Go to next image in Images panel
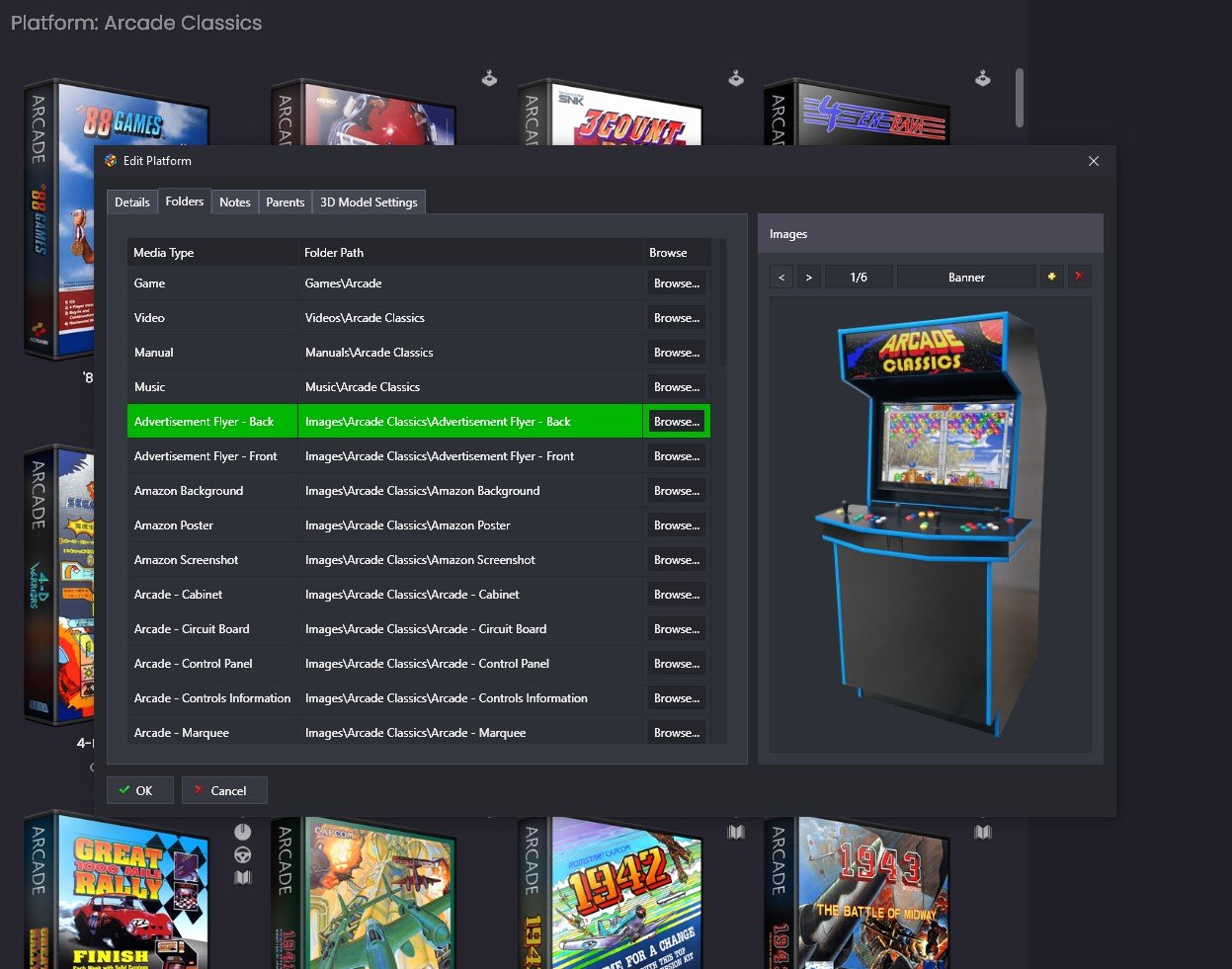This screenshot has height=969, width=1232. coord(808,278)
